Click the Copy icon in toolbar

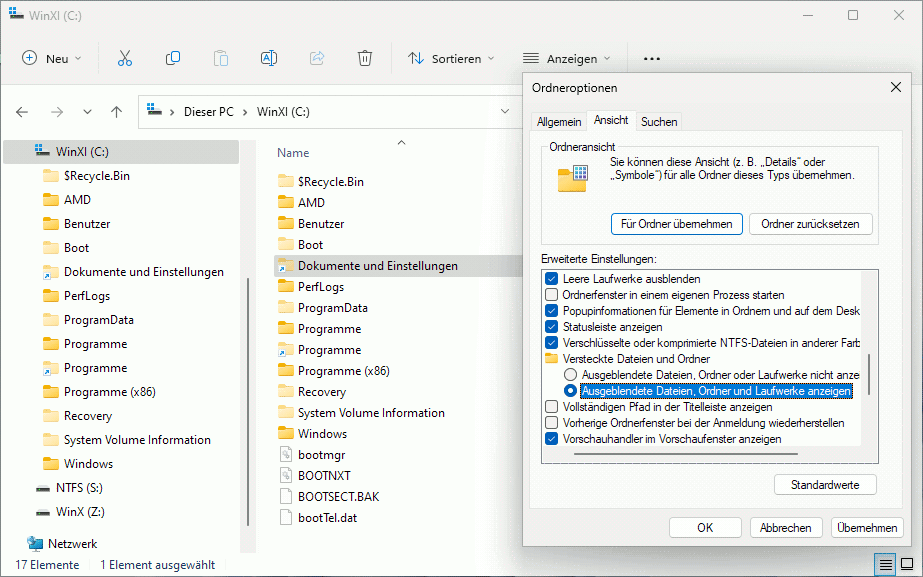coord(172,58)
